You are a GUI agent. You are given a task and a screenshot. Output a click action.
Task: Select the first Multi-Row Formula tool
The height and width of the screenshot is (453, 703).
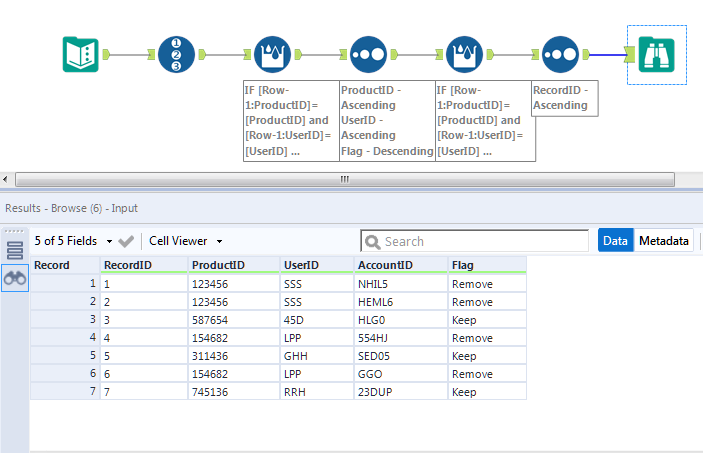point(272,55)
